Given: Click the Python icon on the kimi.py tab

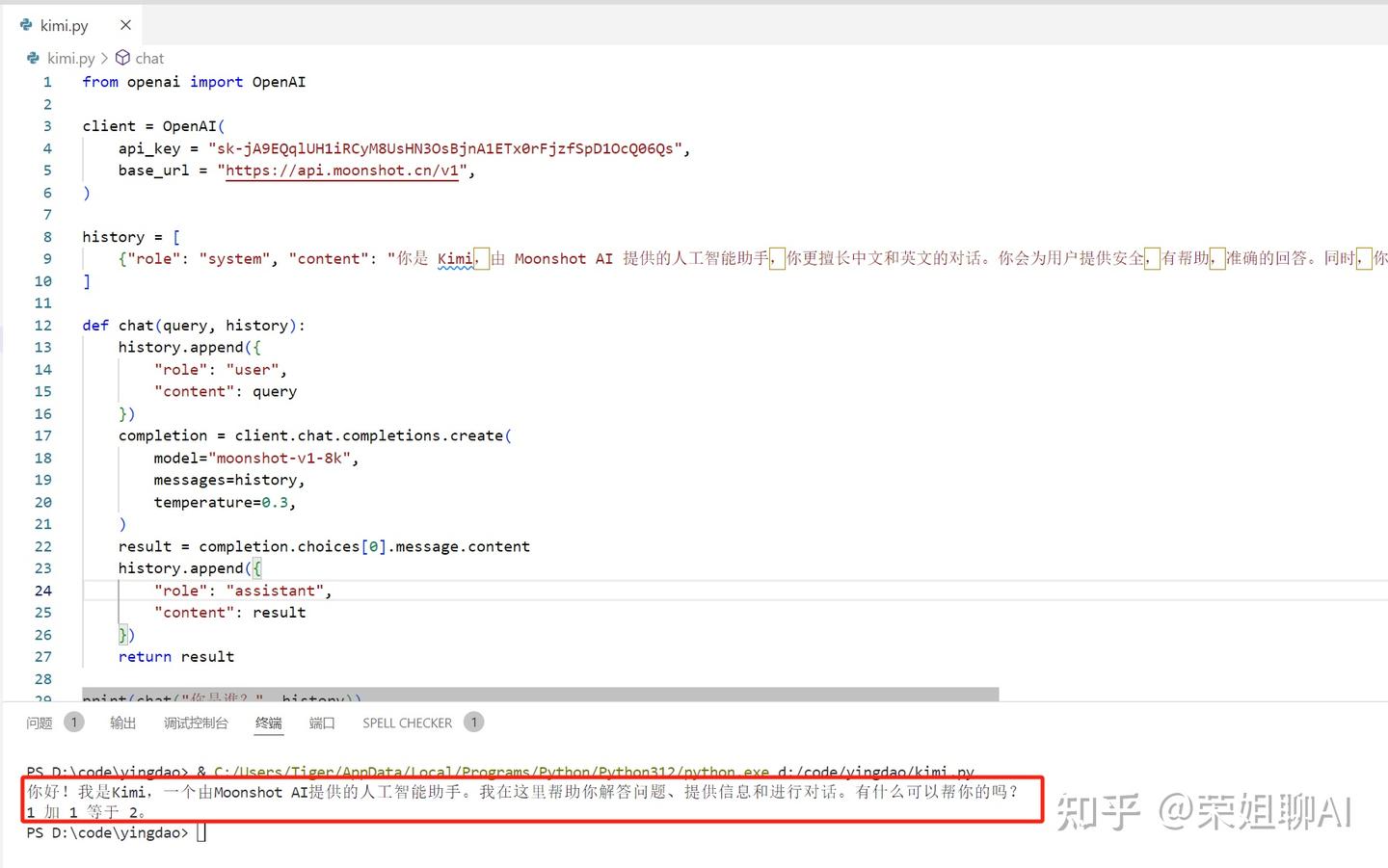Looking at the screenshot, I should [x=25, y=25].
